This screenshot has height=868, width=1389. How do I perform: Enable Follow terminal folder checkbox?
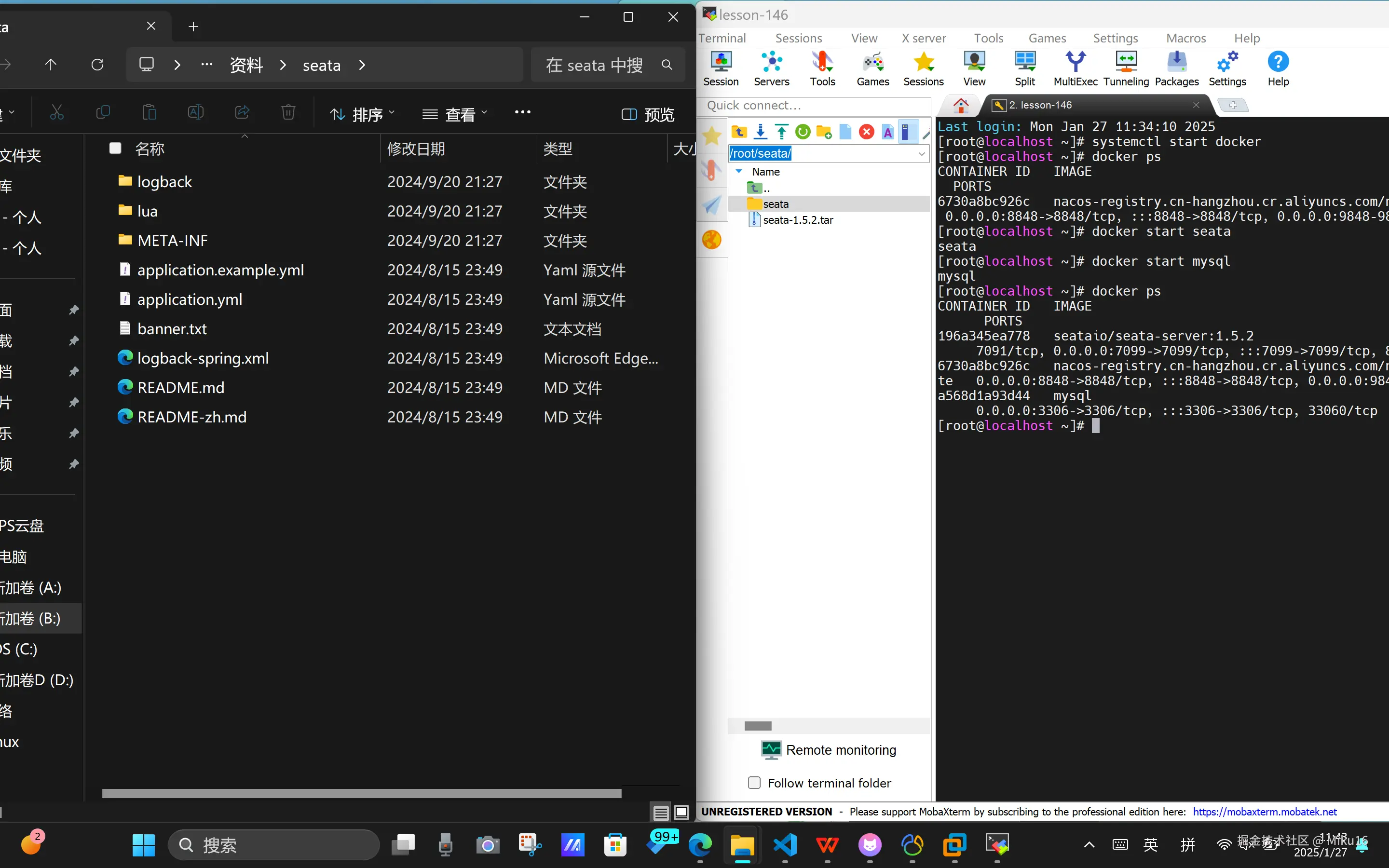pyautogui.click(x=754, y=783)
